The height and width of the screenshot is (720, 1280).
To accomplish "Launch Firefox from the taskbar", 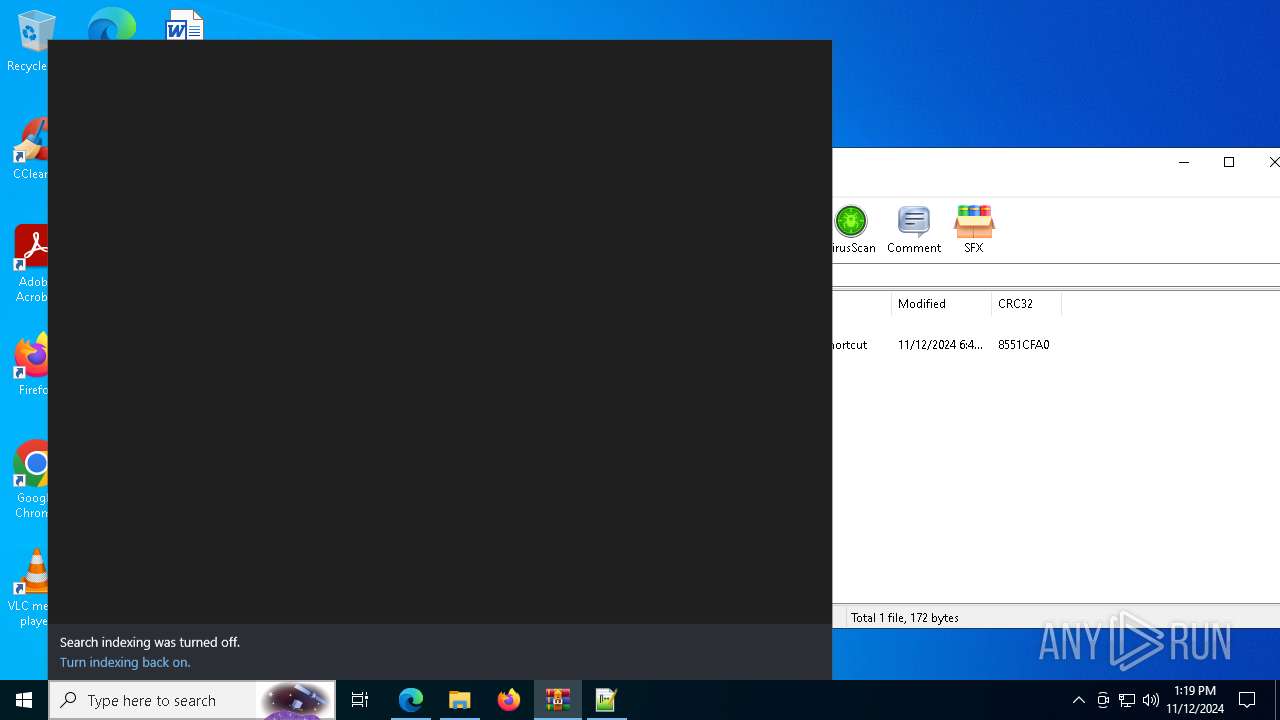I will pyautogui.click(x=509, y=700).
